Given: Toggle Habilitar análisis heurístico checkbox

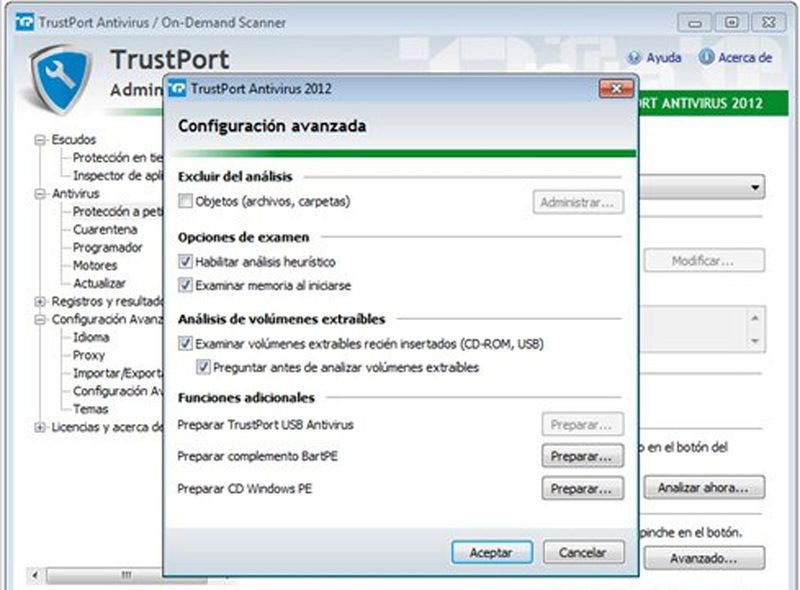Looking at the screenshot, I should point(185,262).
